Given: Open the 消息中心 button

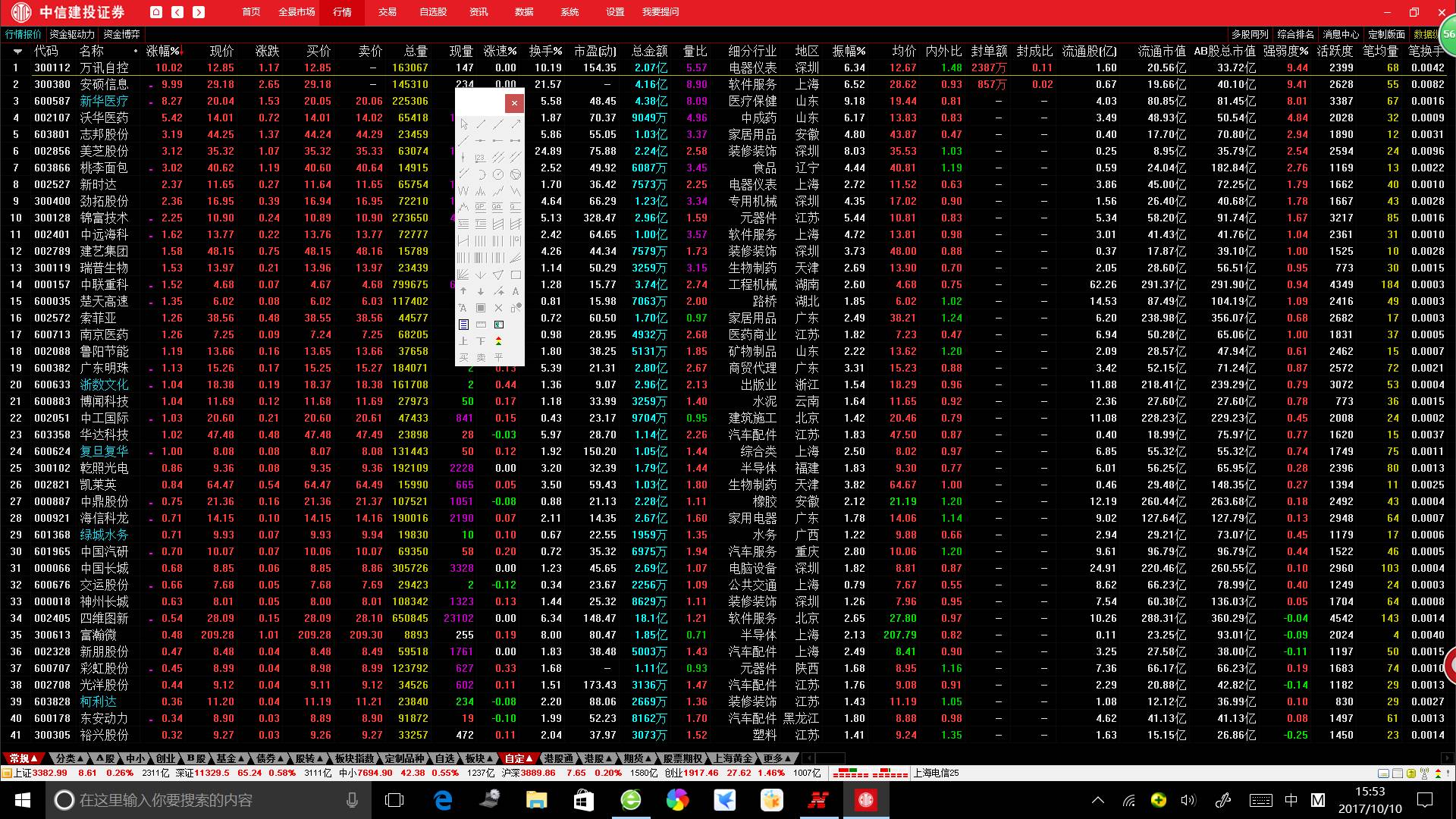Looking at the screenshot, I should (x=1341, y=34).
